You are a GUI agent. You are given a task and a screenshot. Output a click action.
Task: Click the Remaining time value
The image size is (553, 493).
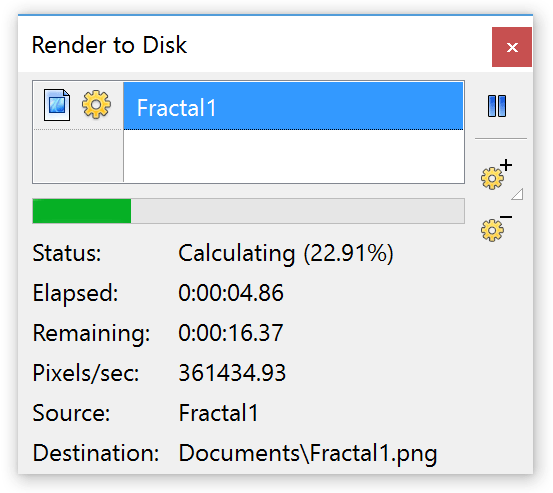coord(231,333)
